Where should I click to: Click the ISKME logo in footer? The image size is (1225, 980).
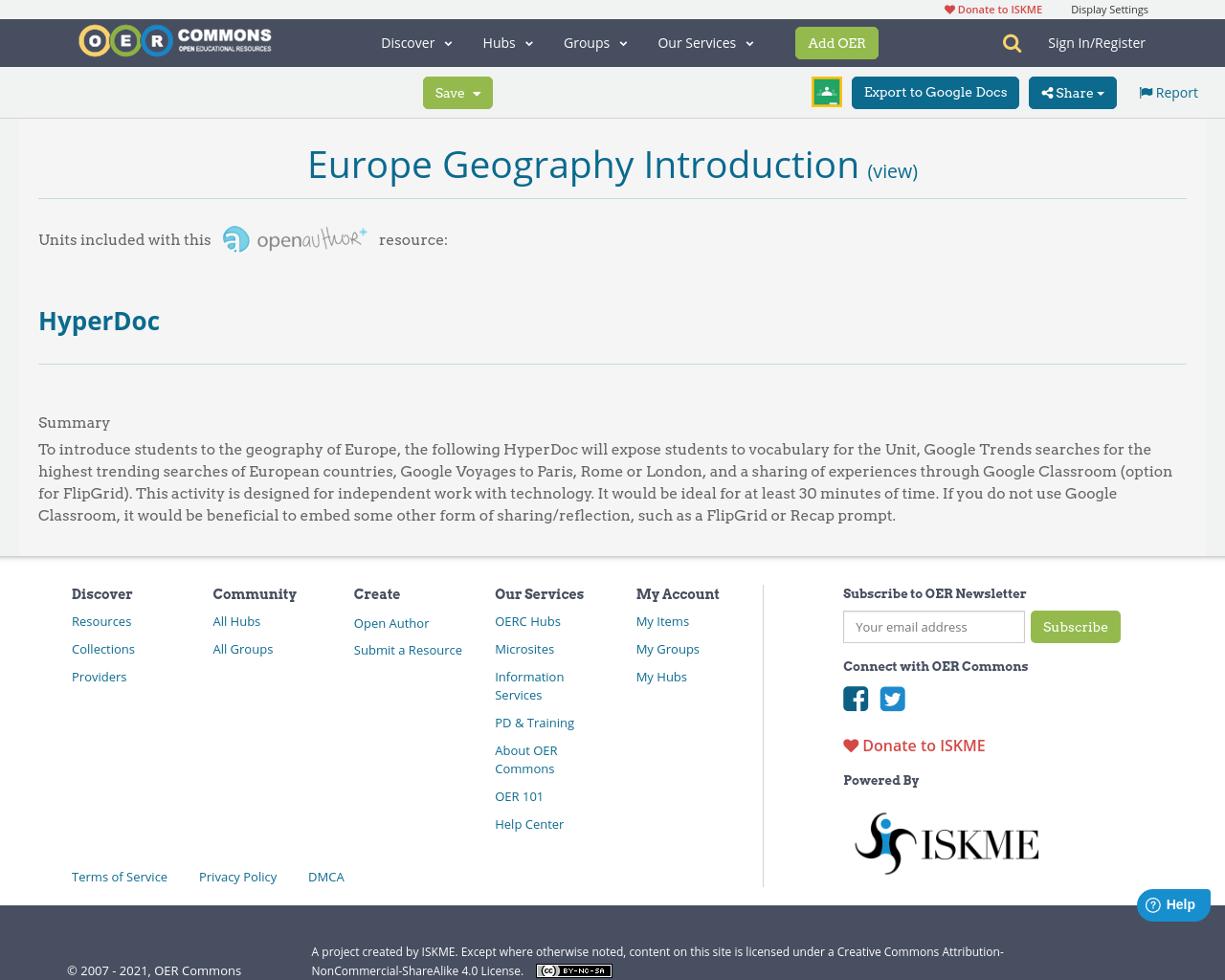click(x=946, y=843)
